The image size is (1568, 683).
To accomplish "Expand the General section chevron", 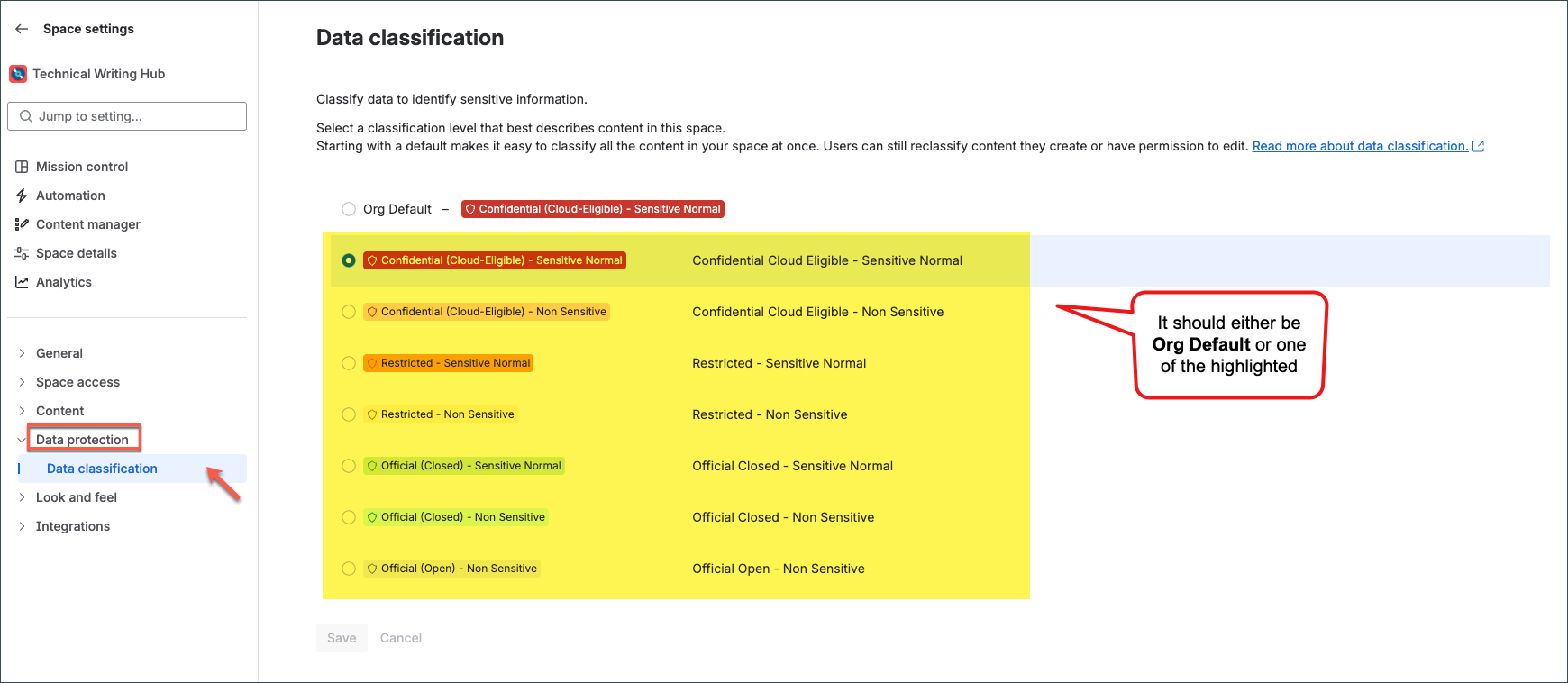I will click(22, 353).
